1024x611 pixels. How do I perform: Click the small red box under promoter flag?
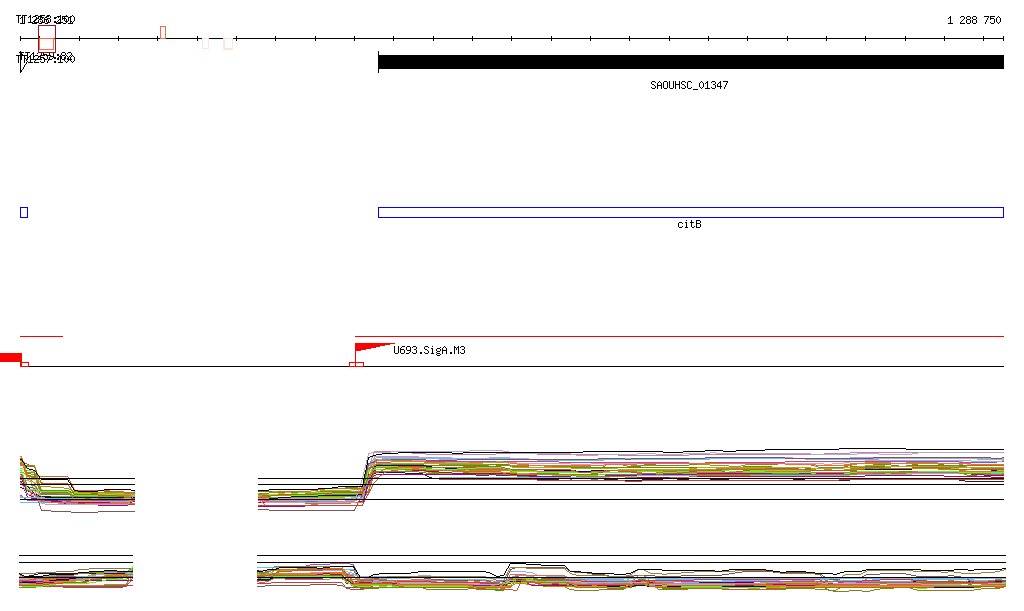tap(356, 364)
